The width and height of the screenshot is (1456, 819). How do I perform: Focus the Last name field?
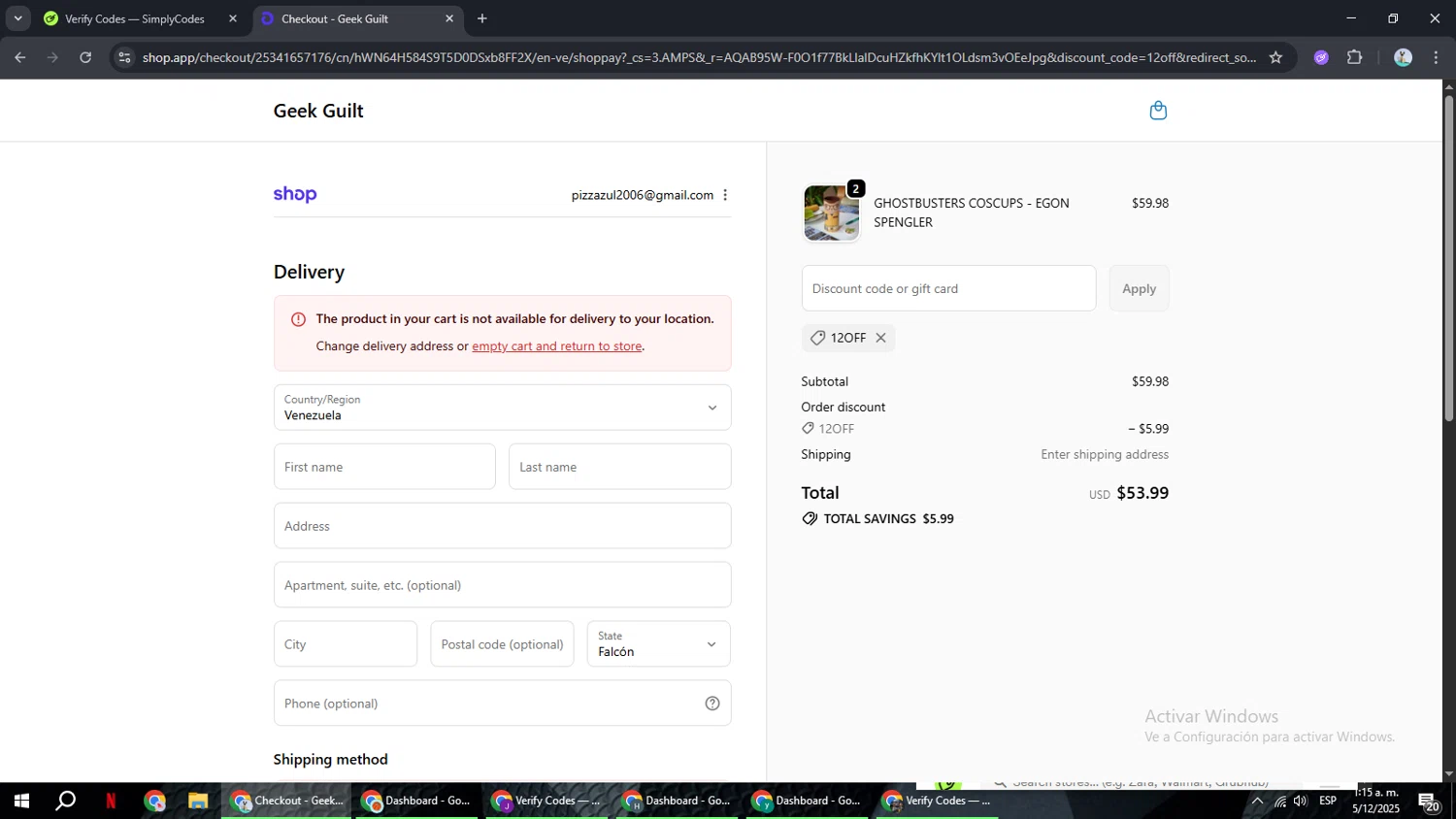[619, 467]
